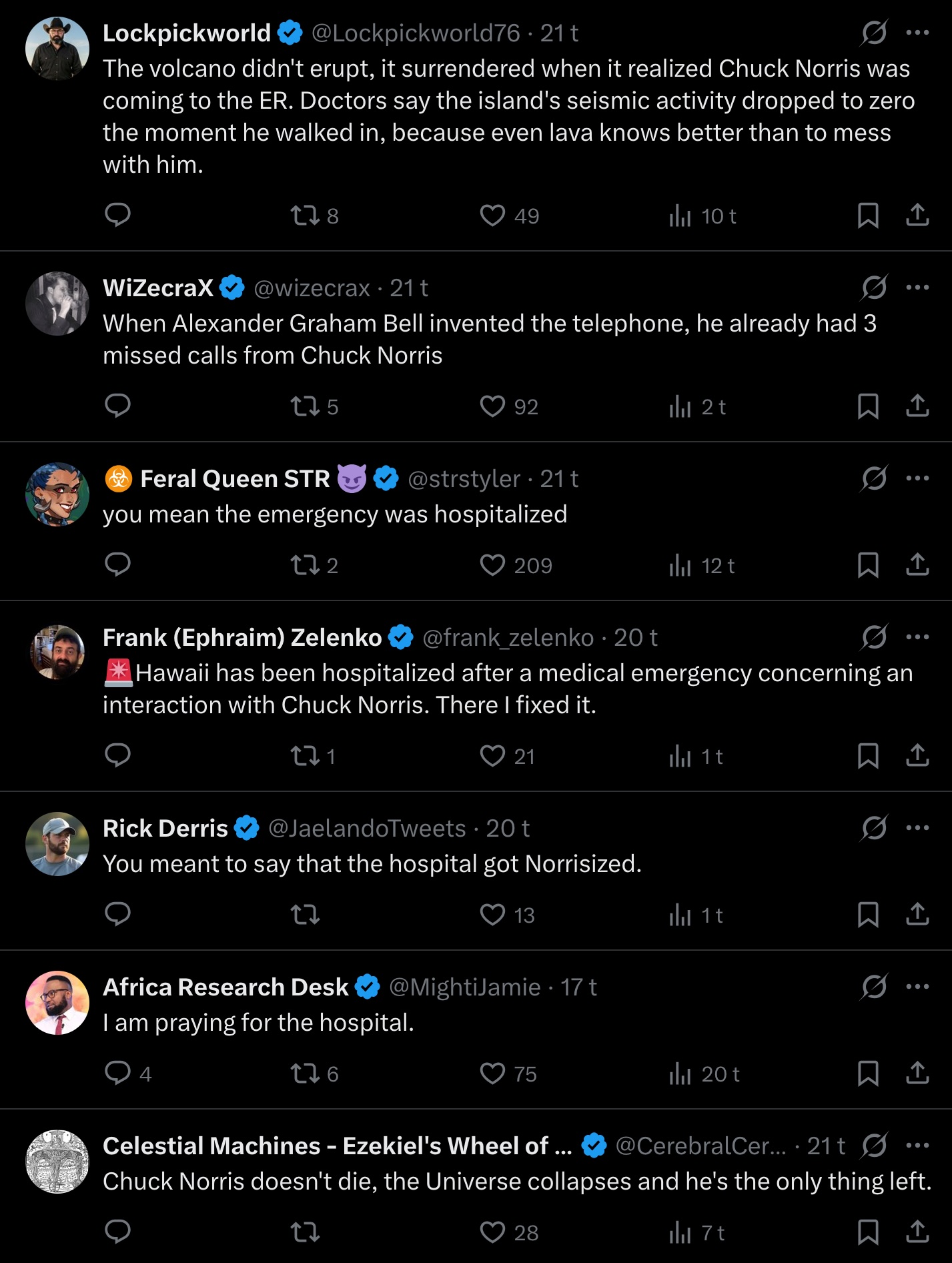Share Feral Queen STR's tweet
Viewport: 952px width, 1263px height.
(917, 564)
